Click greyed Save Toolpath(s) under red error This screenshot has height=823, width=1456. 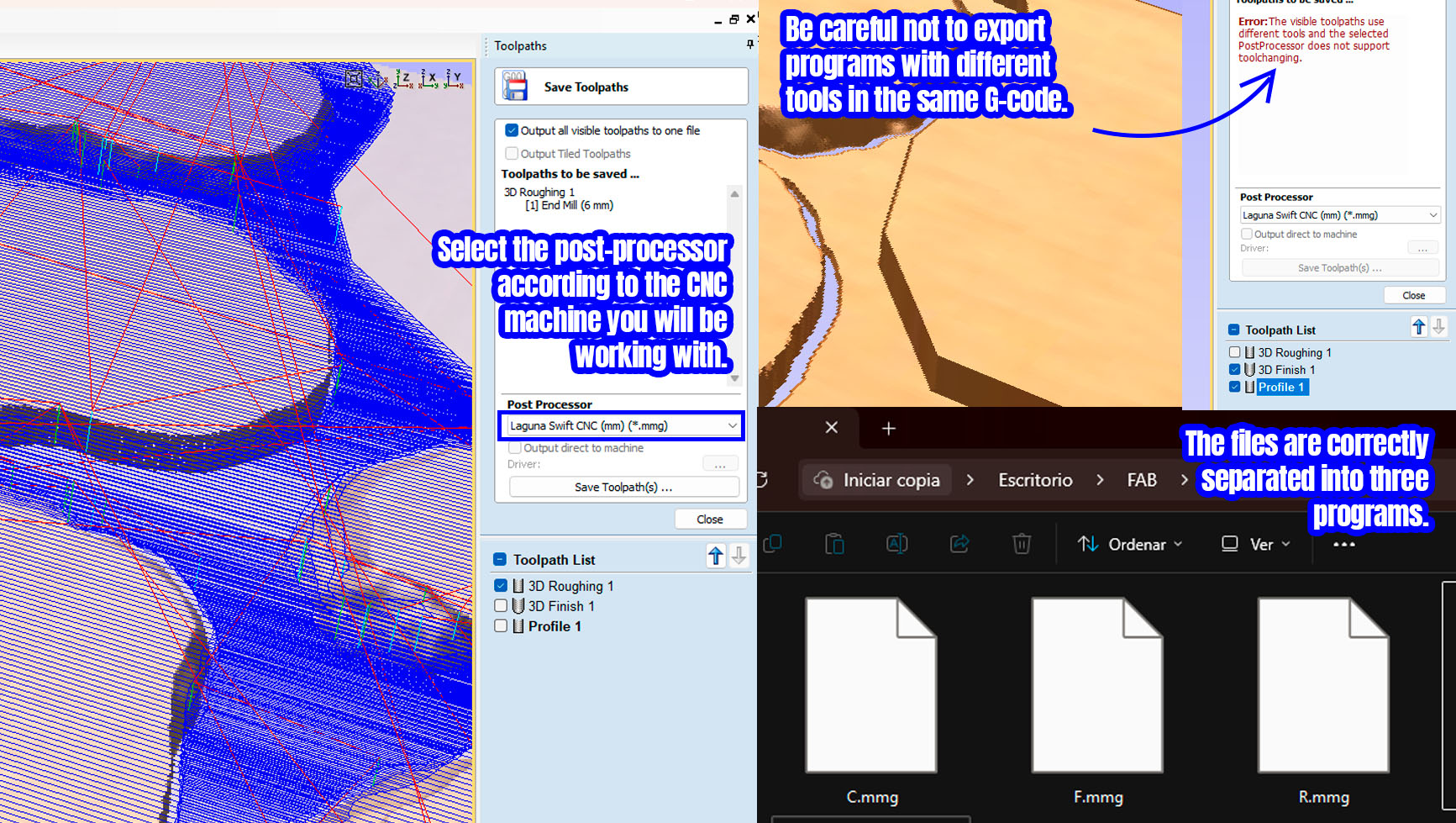1340,268
